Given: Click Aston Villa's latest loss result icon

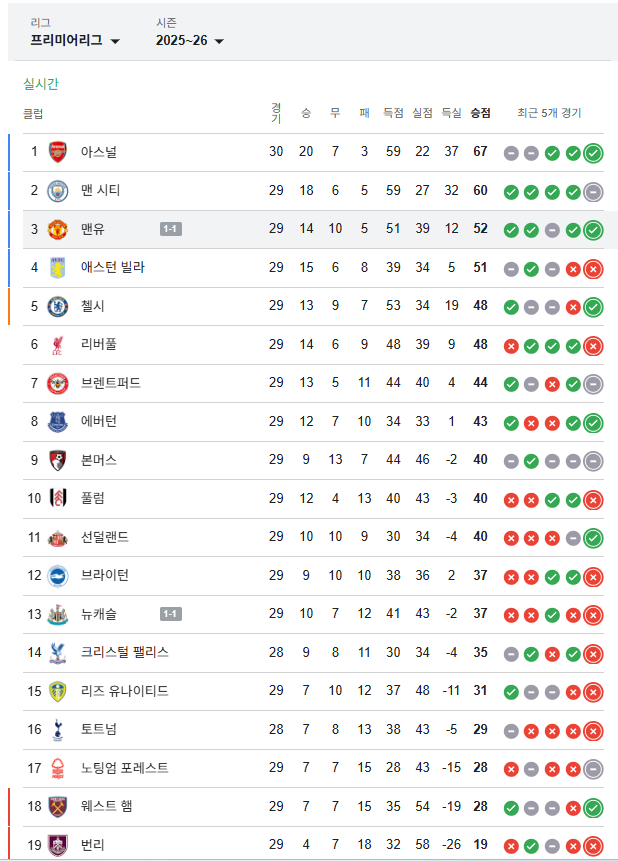Looking at the screenshot, I should (593, 268).
